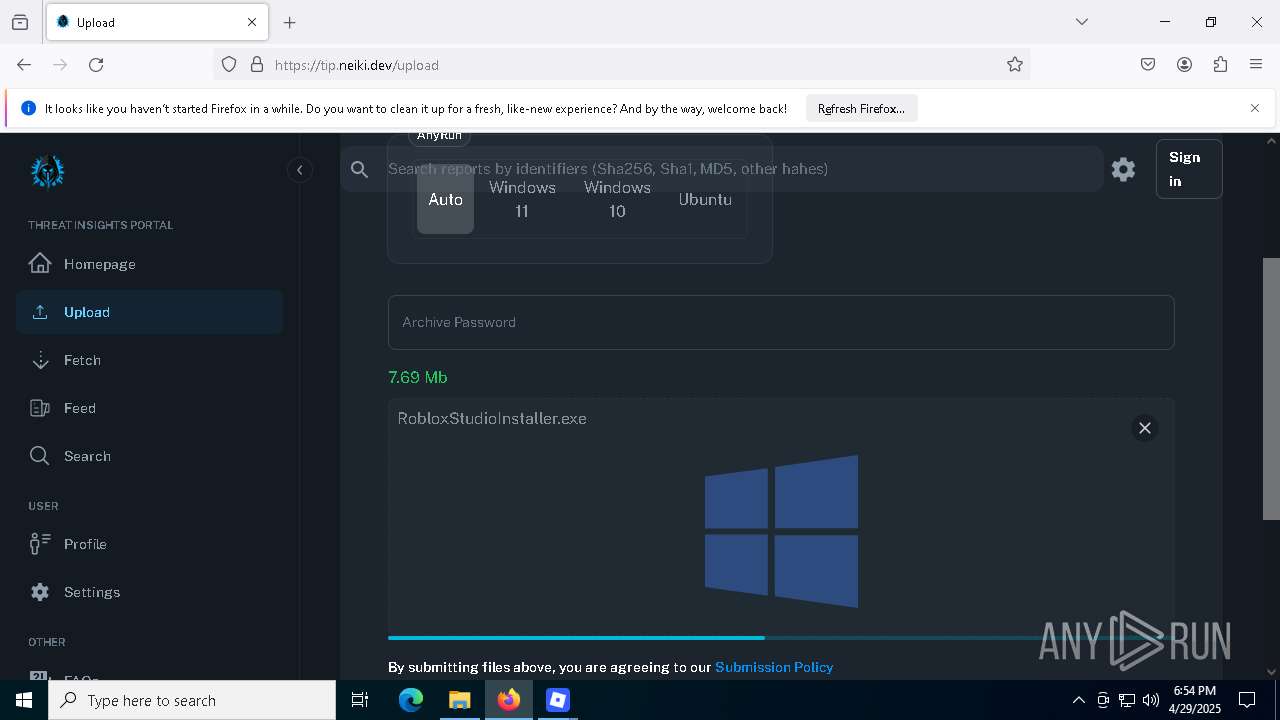Open Task View on taskbar
Image resolution: width=1280 pixels, height=720 pixels.
pyautogui.click(x=361, y=700)
